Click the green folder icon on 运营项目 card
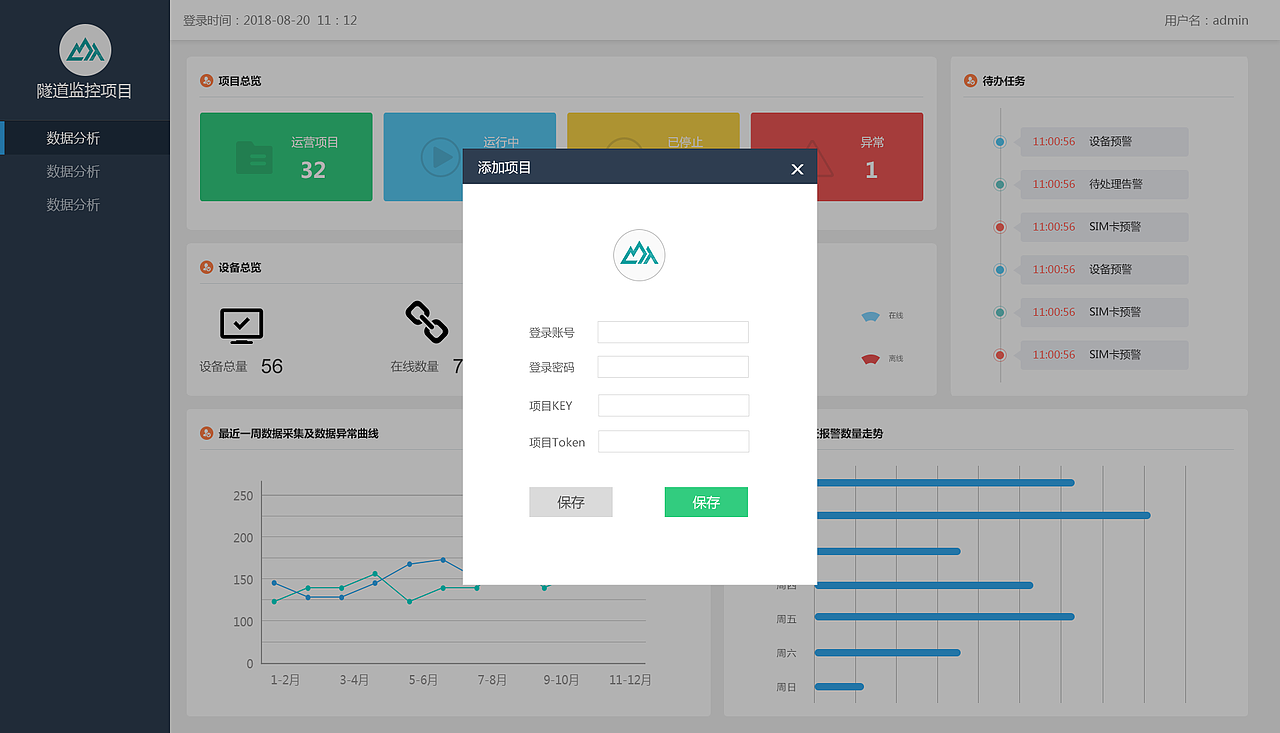The width and height of the screenshot is (1280, 733). [x=255, y=156]
